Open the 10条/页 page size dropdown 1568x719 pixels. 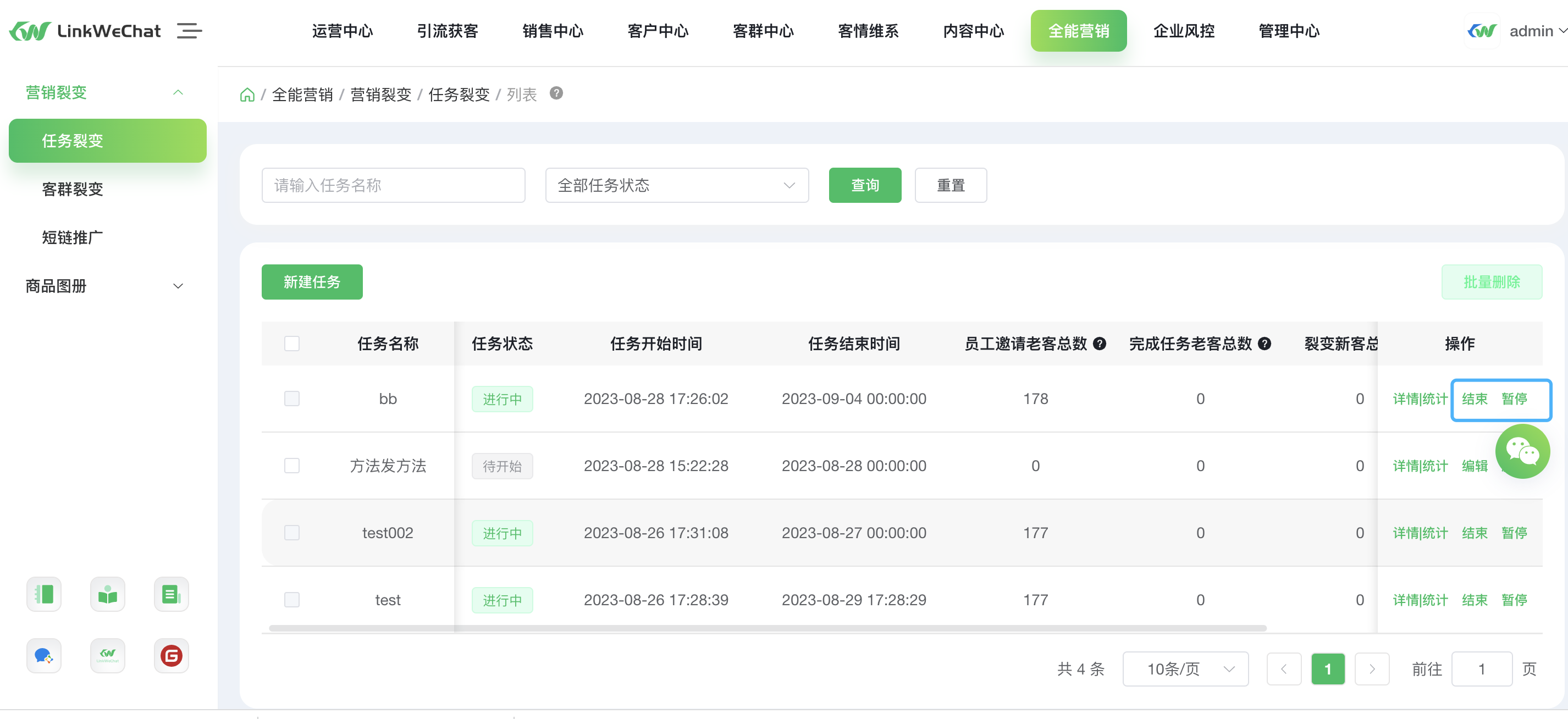pos(1184,668)
